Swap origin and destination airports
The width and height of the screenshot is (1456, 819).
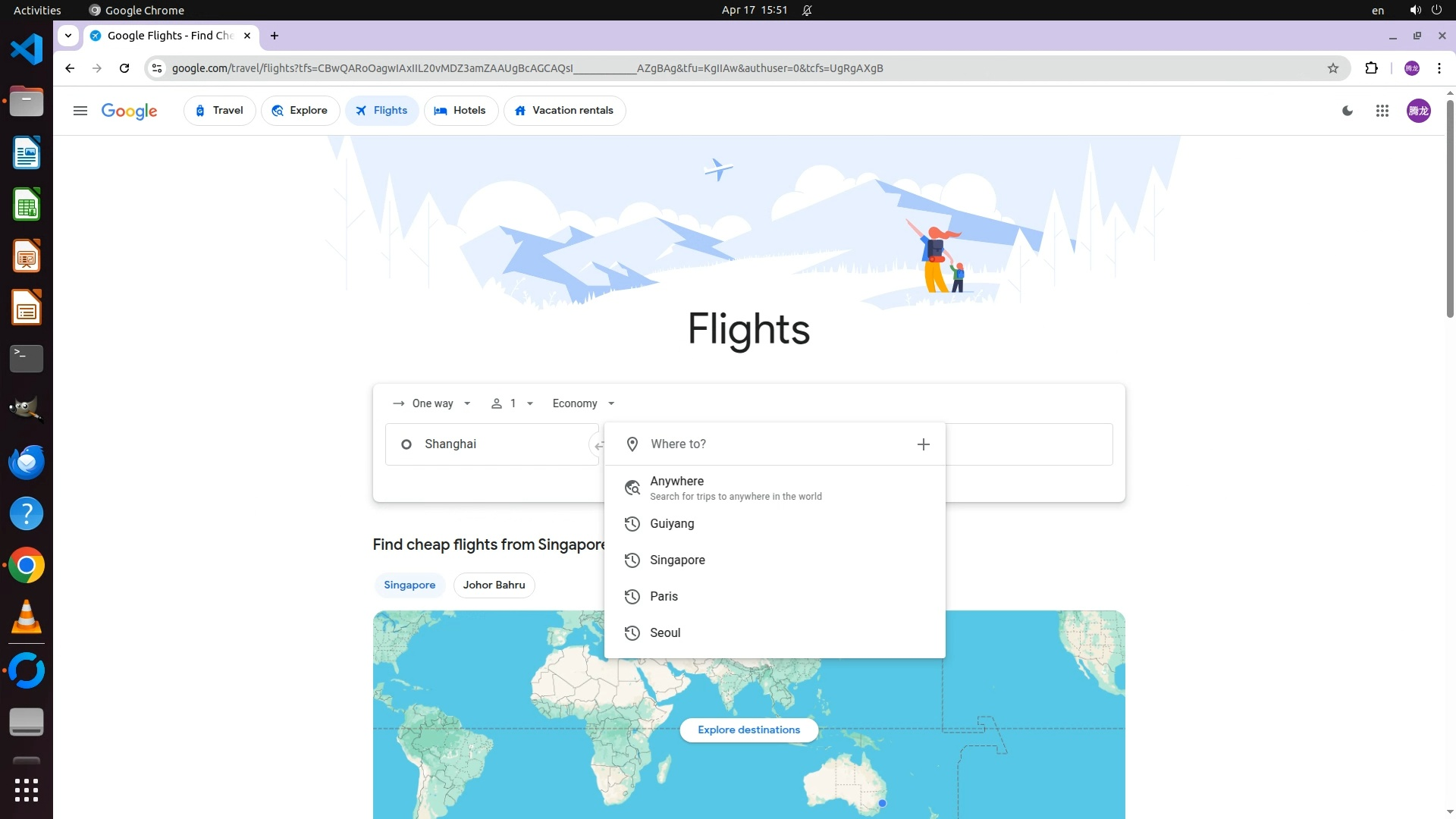[x=598, y=445]
